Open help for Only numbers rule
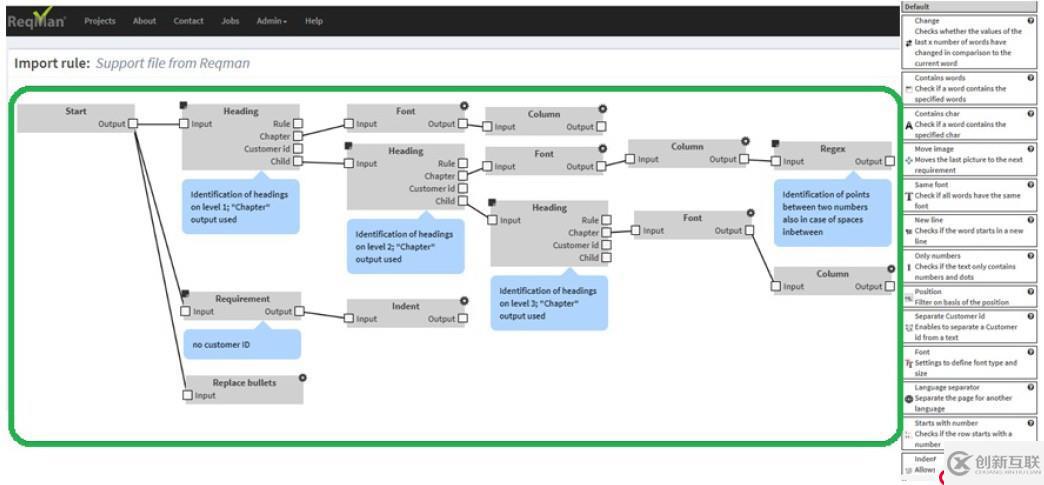The image size is (1044, 485). click(x=1031, y=255)
